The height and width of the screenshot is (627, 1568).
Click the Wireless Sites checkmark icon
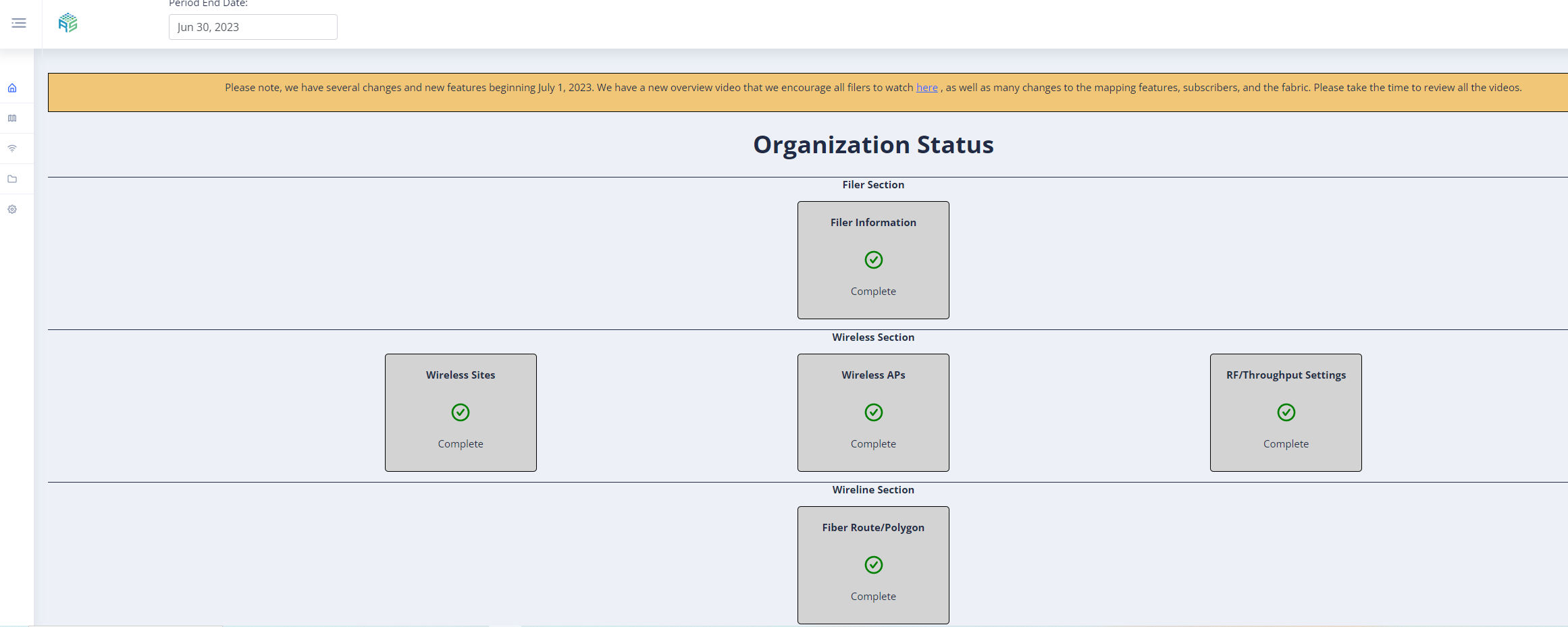point(461,412)
